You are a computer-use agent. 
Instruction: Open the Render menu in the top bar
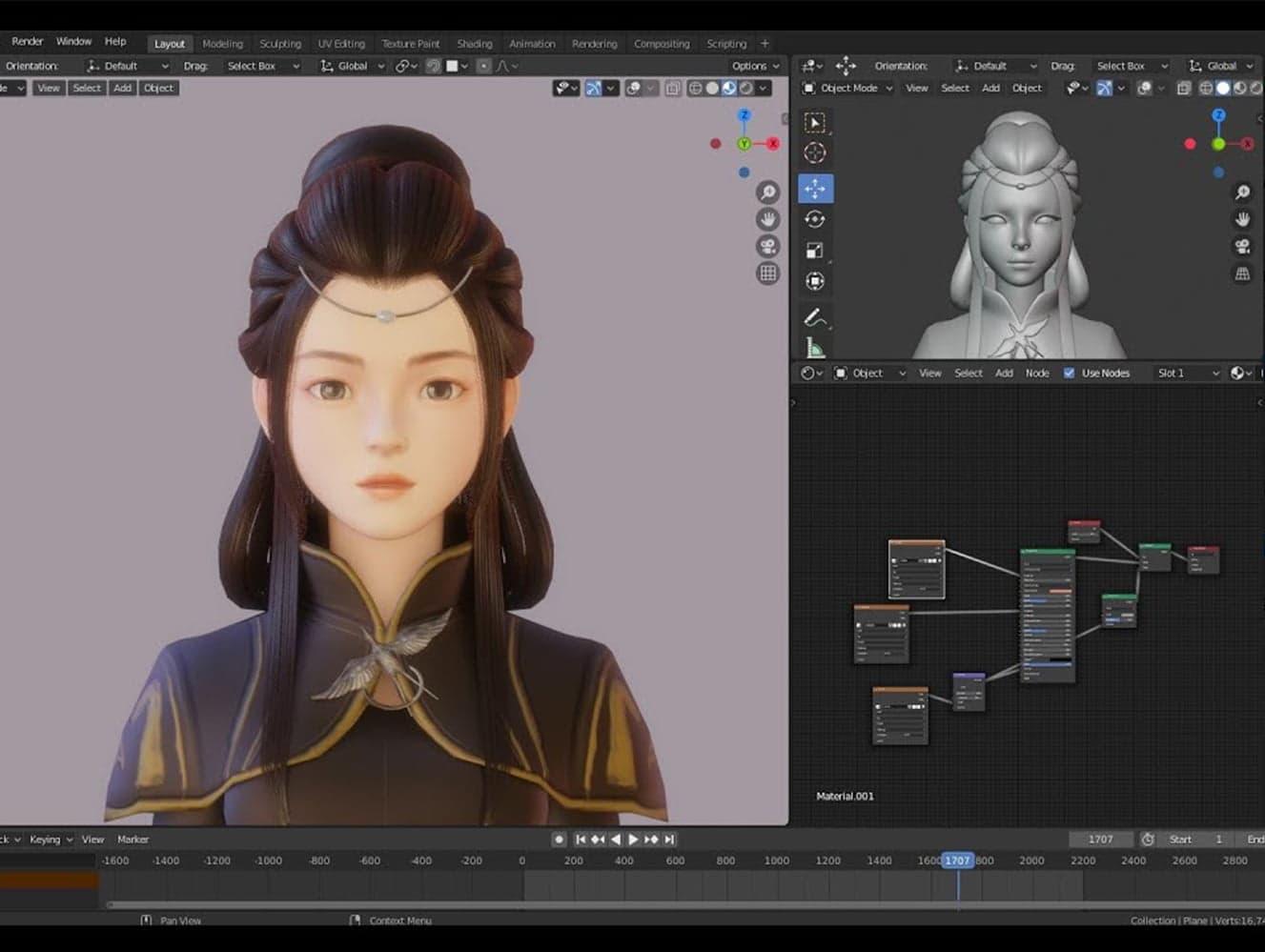point(27,40)
